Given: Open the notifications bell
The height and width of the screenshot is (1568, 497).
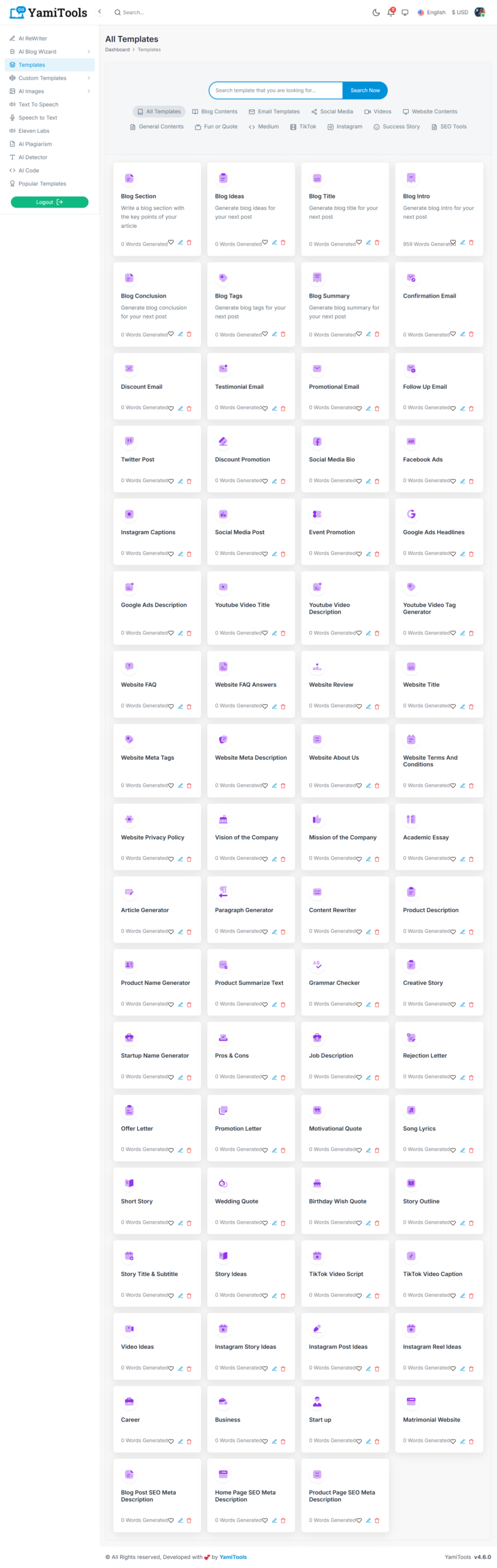Looking at the screenshot, I should [390, 12].
